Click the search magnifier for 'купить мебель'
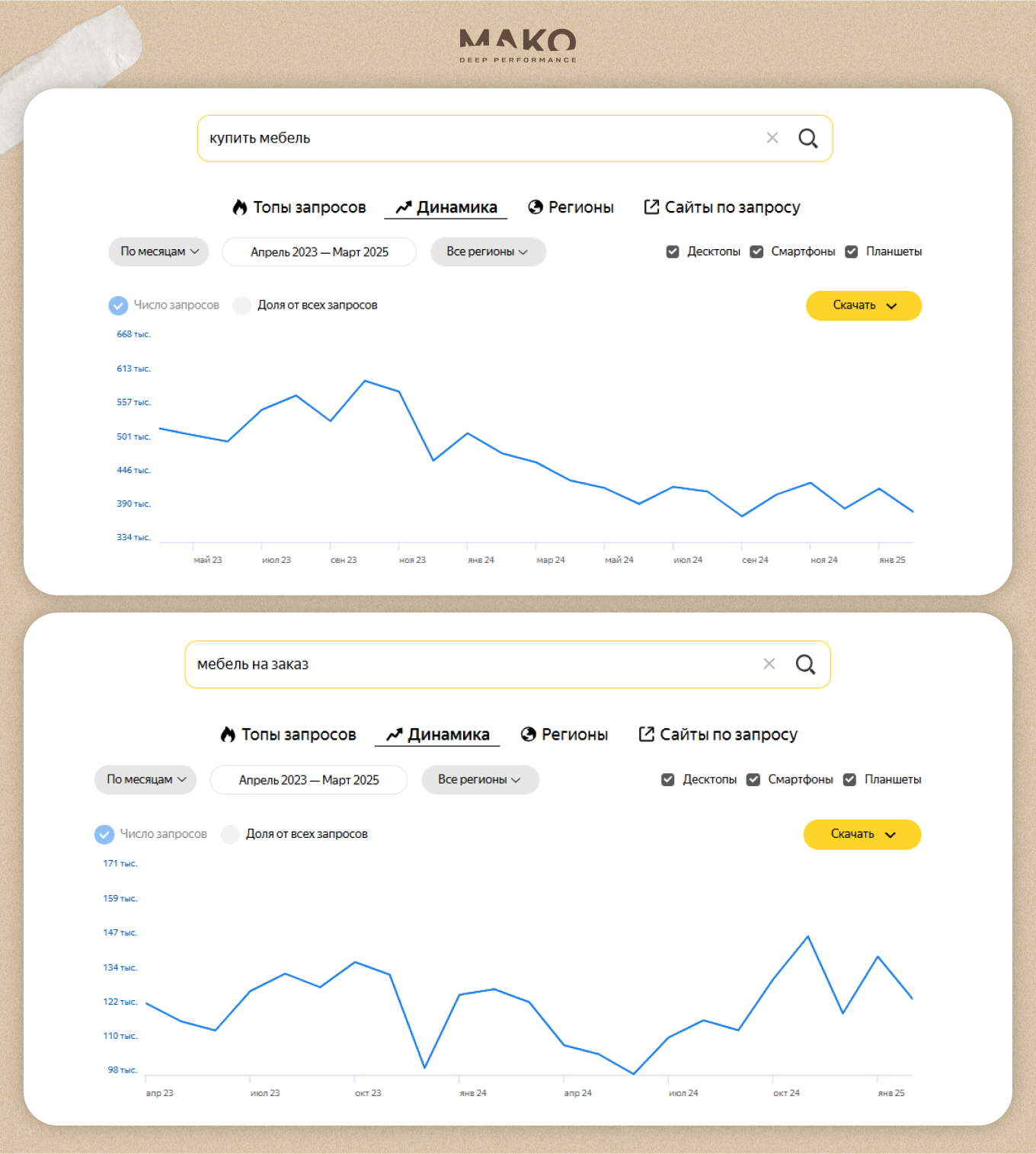 pos(807,139)
